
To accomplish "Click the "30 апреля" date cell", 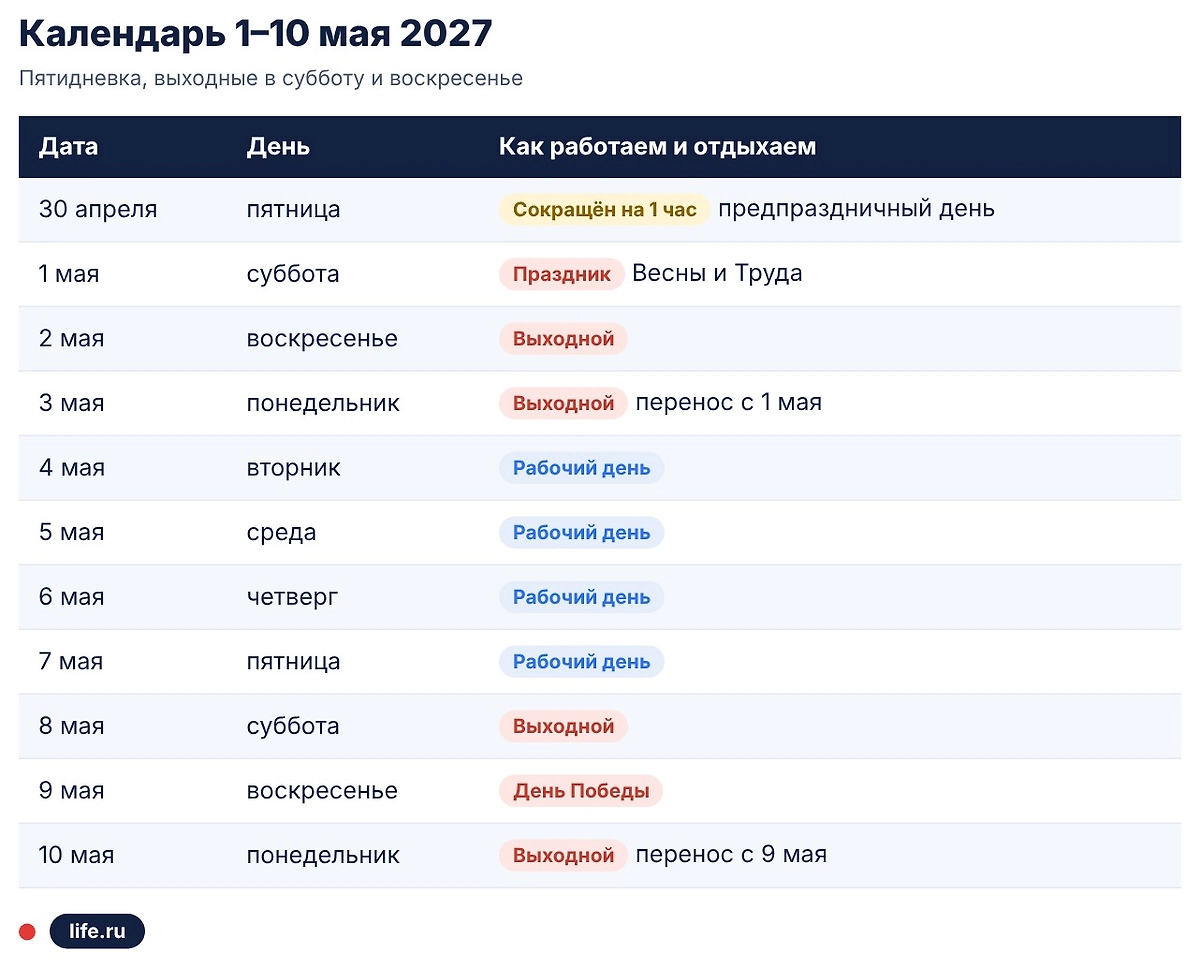I will pos(98,209).
